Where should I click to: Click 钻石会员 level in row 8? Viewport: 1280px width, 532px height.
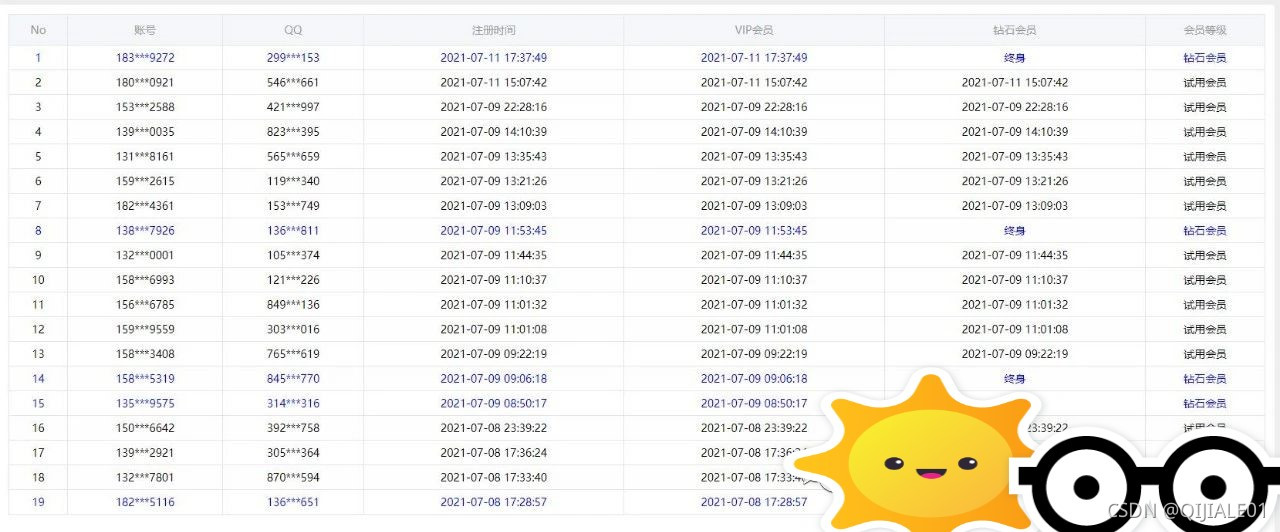pyautogui.click(x=1204, y=231)
